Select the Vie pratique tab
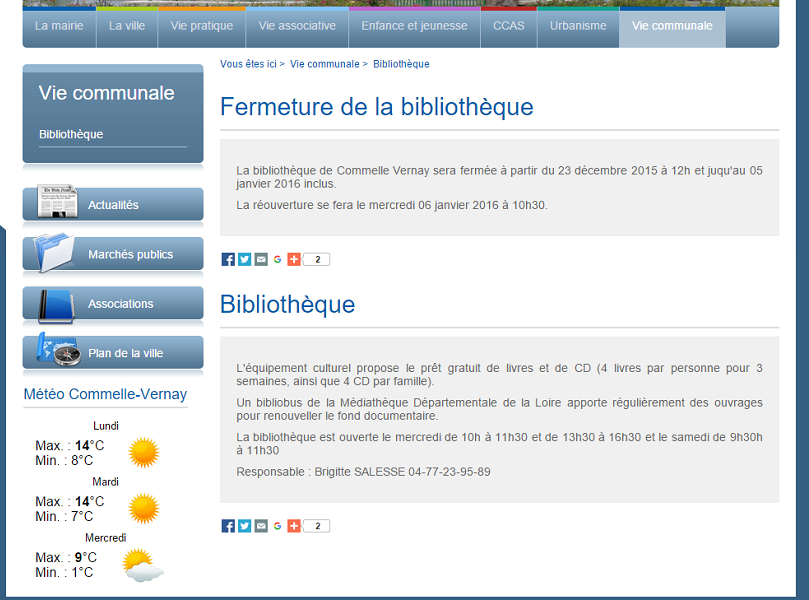The image size is (809, 600). coord(202,26)
